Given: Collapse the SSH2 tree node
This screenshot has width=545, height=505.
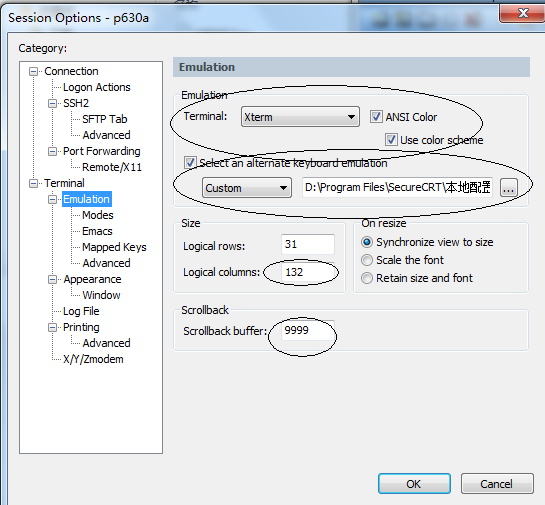Looking at the screenshot, I should tap(52, 104).
